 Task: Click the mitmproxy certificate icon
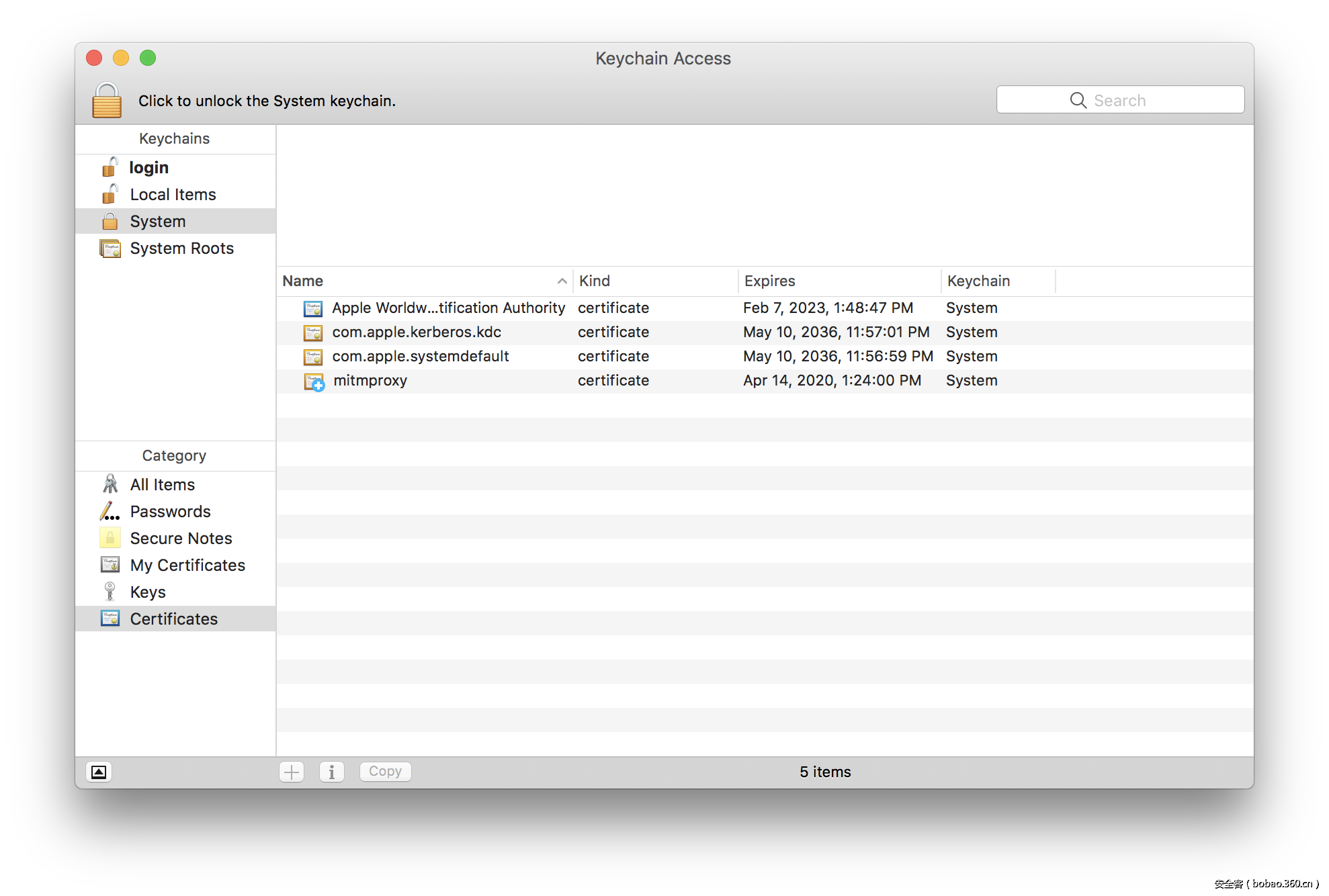coord(314,382)
